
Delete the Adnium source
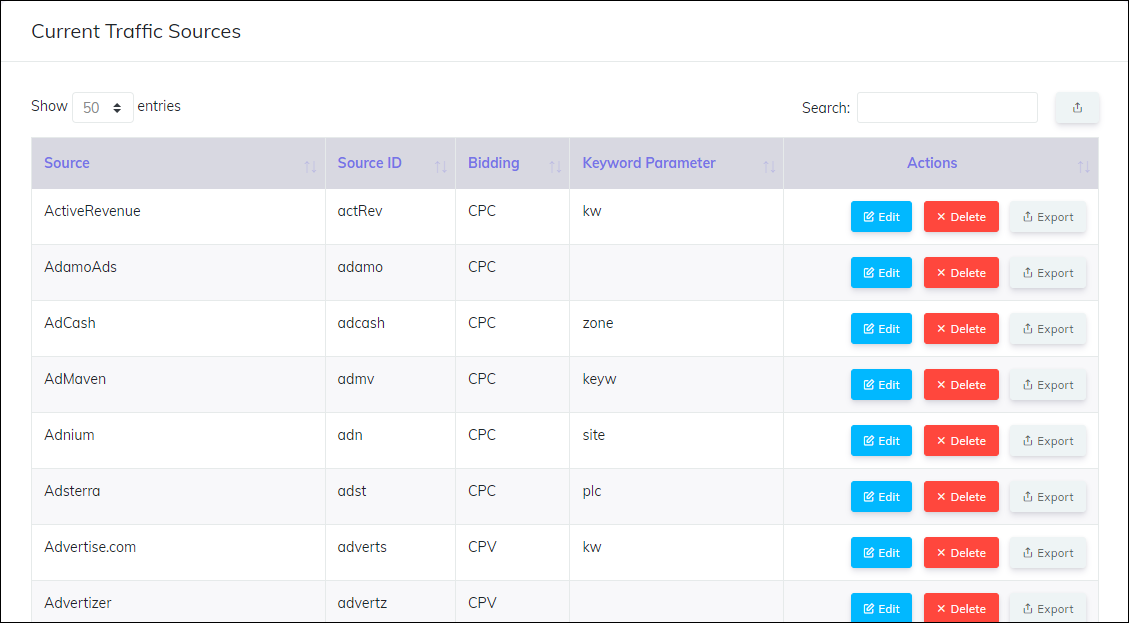[961, 441]
